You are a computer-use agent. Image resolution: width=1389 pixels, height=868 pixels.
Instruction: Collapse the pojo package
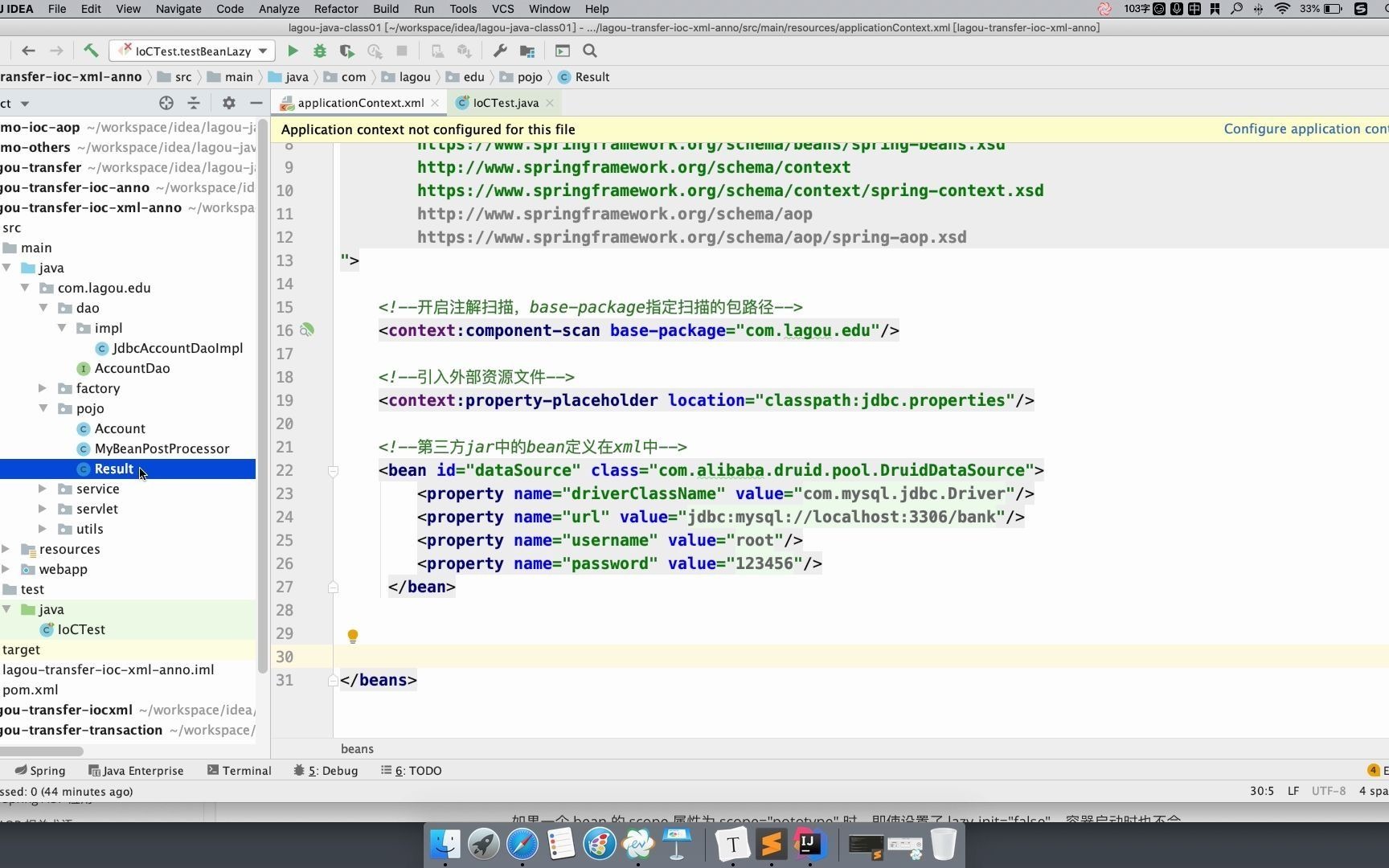tap(43, 408)
